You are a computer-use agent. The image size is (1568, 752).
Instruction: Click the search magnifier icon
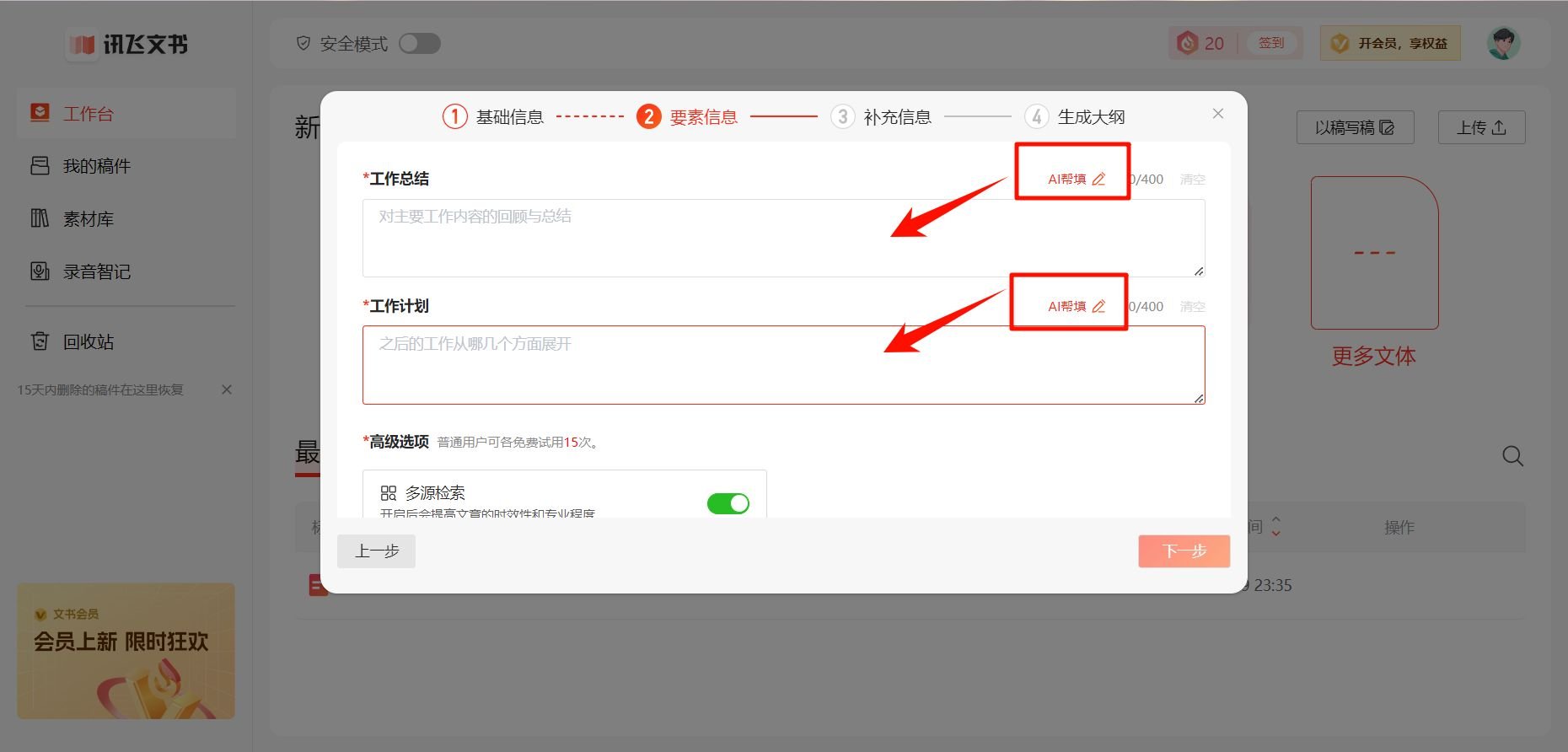tap(1513, 456)
